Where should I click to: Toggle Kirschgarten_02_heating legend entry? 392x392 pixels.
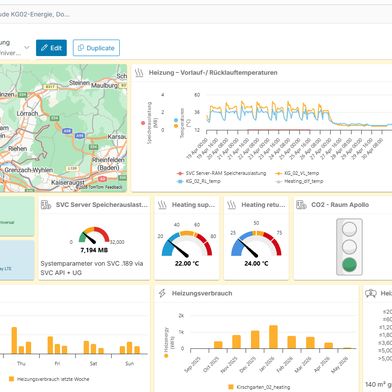pos(259,387)
